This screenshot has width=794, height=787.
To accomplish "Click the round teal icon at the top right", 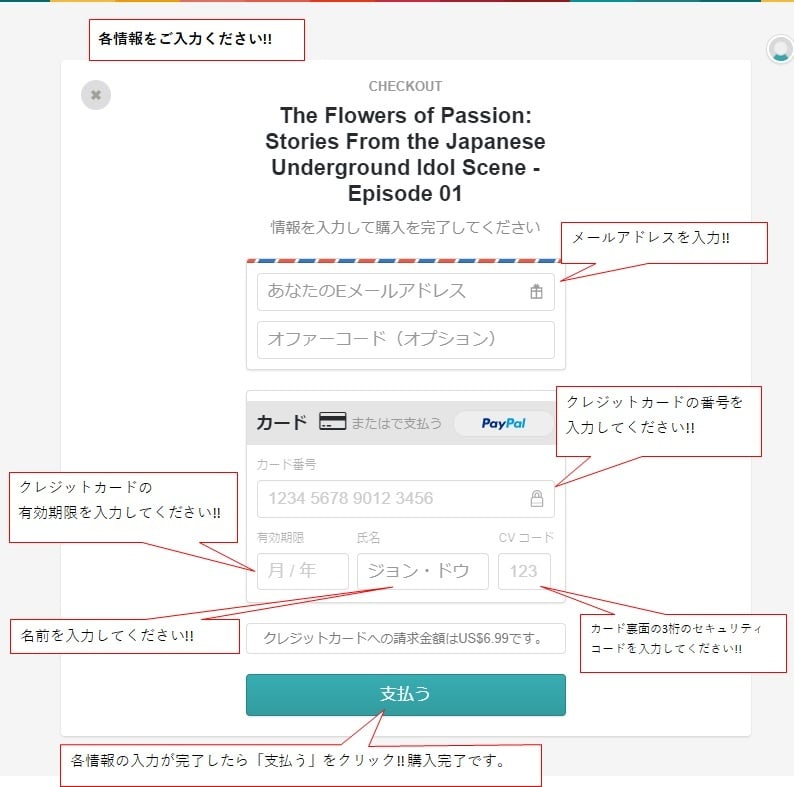I will 780,50.
